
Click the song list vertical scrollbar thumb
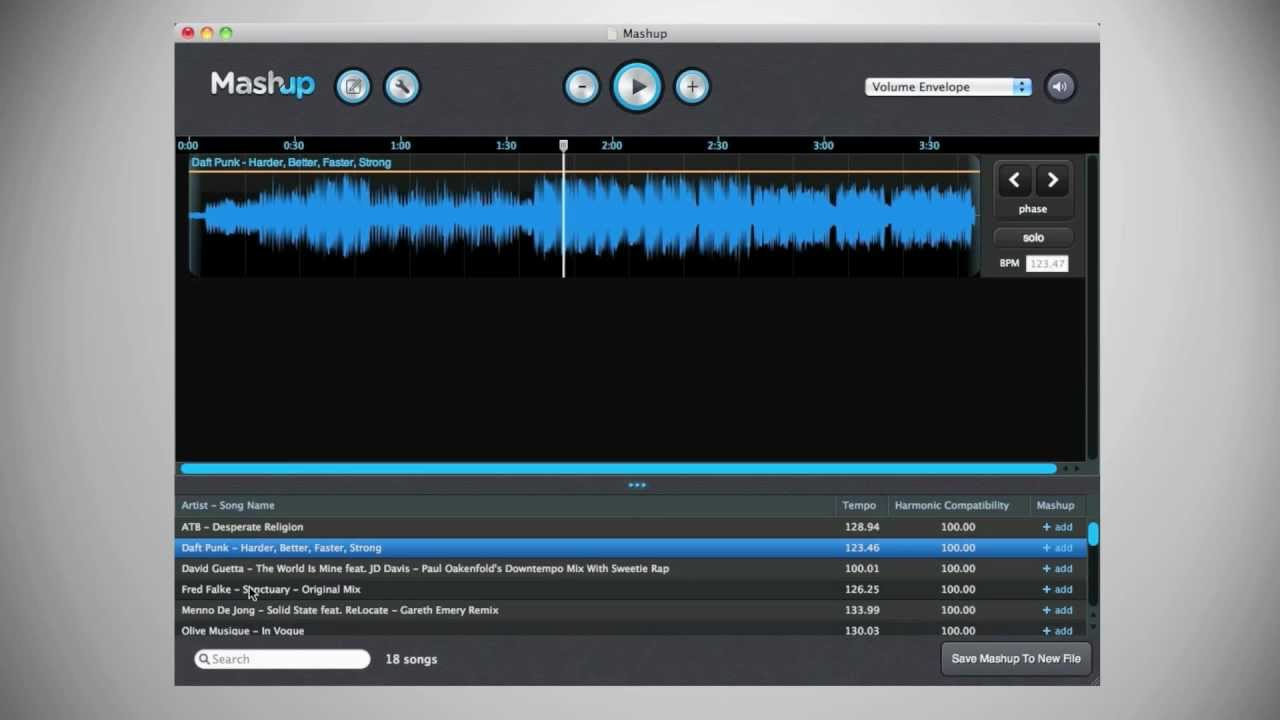point(1093,534)
